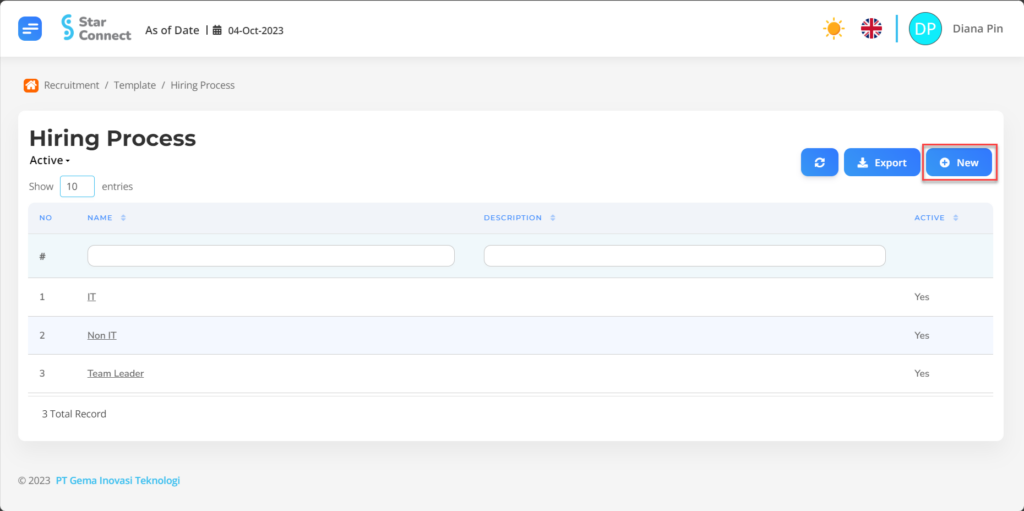Open the Team Leader hiring process
The image size is (1024, 511).
coord(116,374)
